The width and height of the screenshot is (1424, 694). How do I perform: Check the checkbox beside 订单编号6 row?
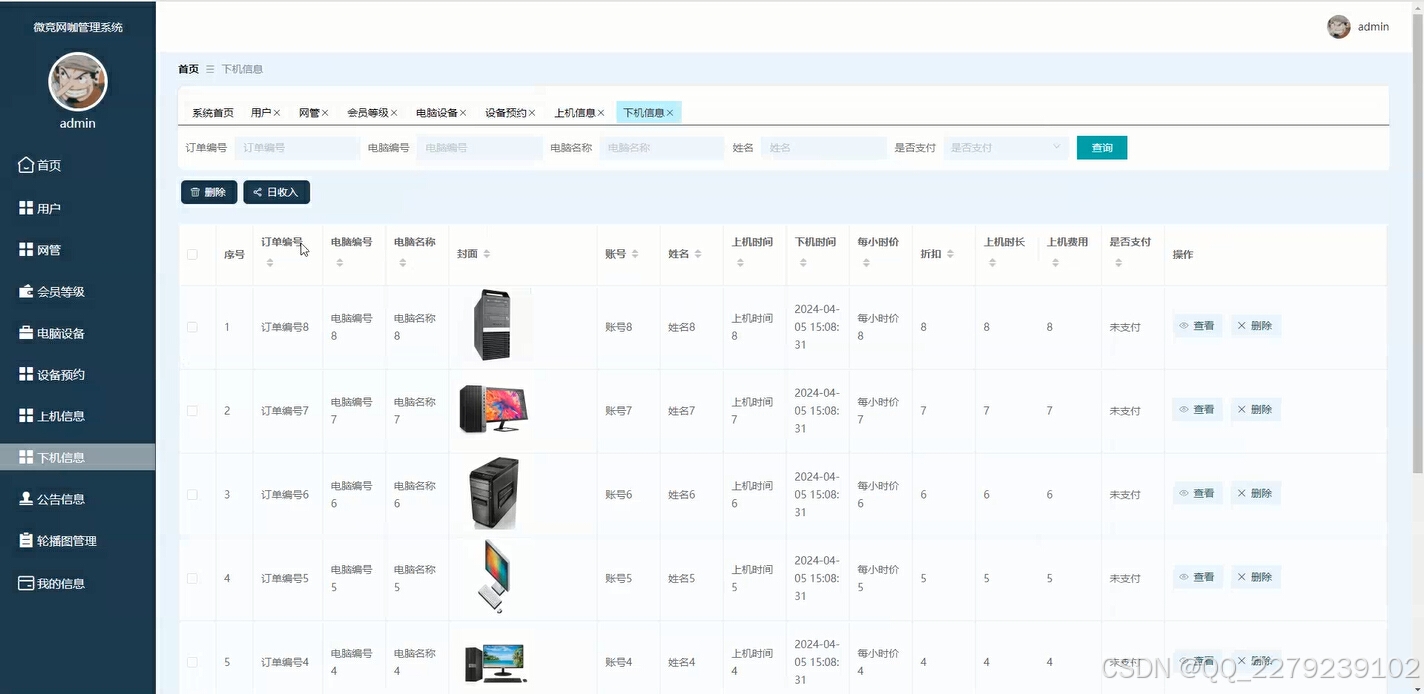pyautogui.click(x=193, y=493)
